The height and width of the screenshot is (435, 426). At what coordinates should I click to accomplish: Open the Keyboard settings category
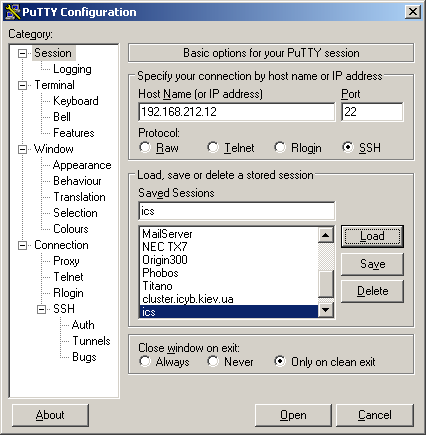click(76, 101)
